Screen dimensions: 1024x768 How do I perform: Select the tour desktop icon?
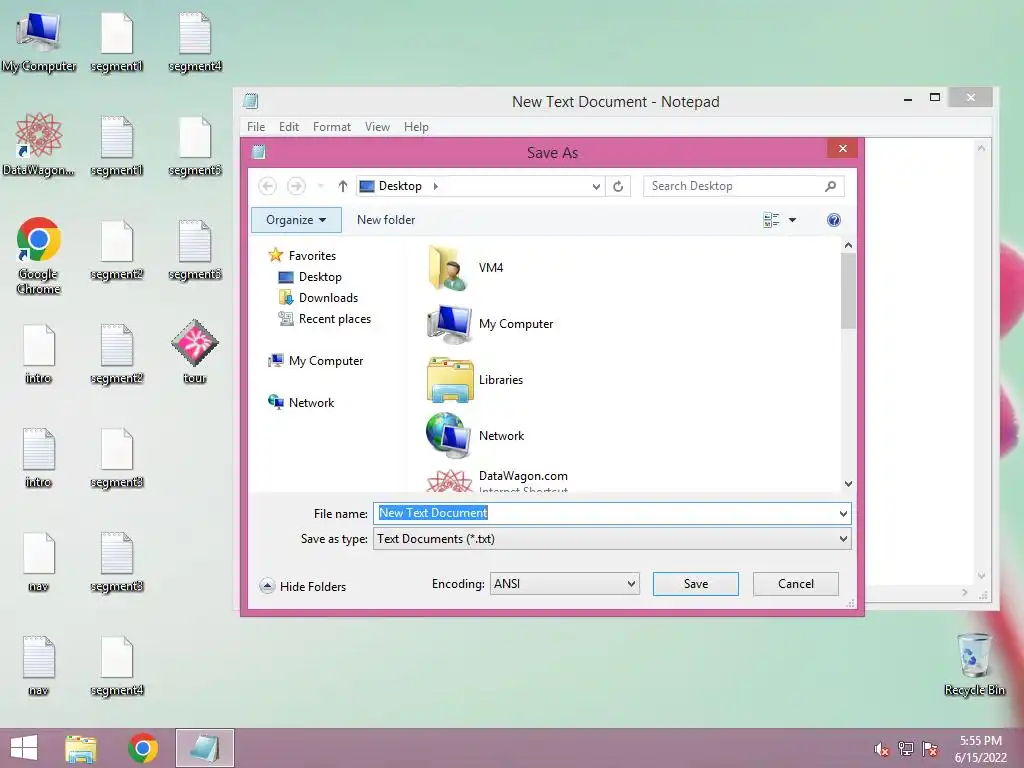pos(195,351)
